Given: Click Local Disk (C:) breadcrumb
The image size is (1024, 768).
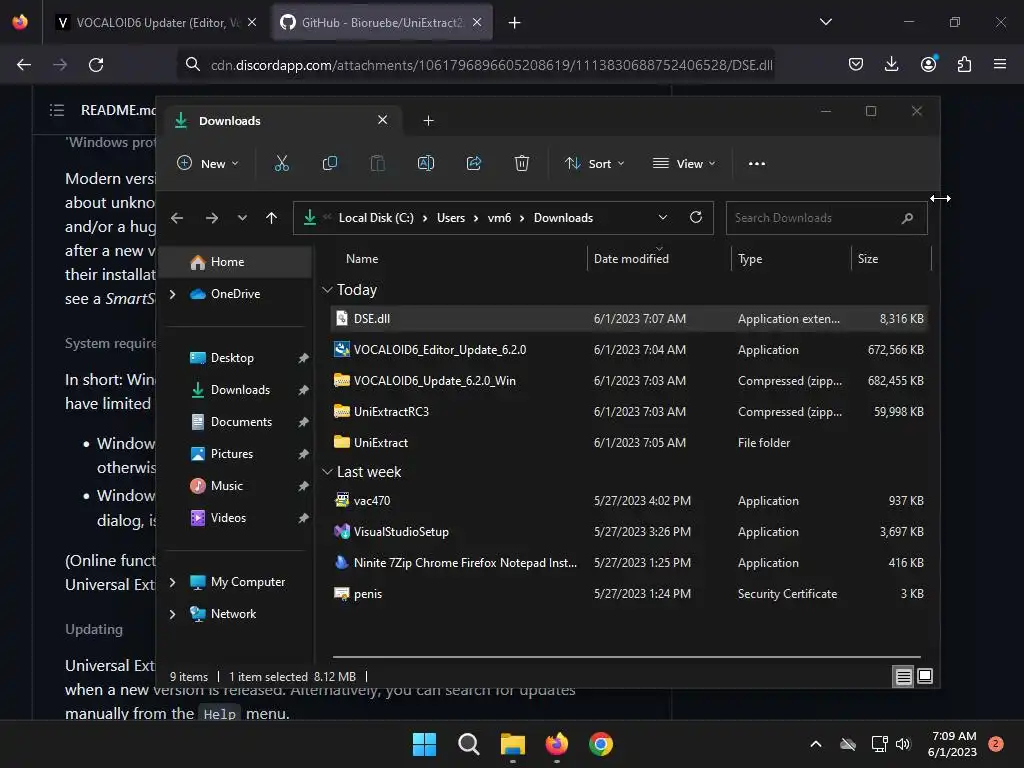Looking at the screenshot, I should [x=376, y=218].
